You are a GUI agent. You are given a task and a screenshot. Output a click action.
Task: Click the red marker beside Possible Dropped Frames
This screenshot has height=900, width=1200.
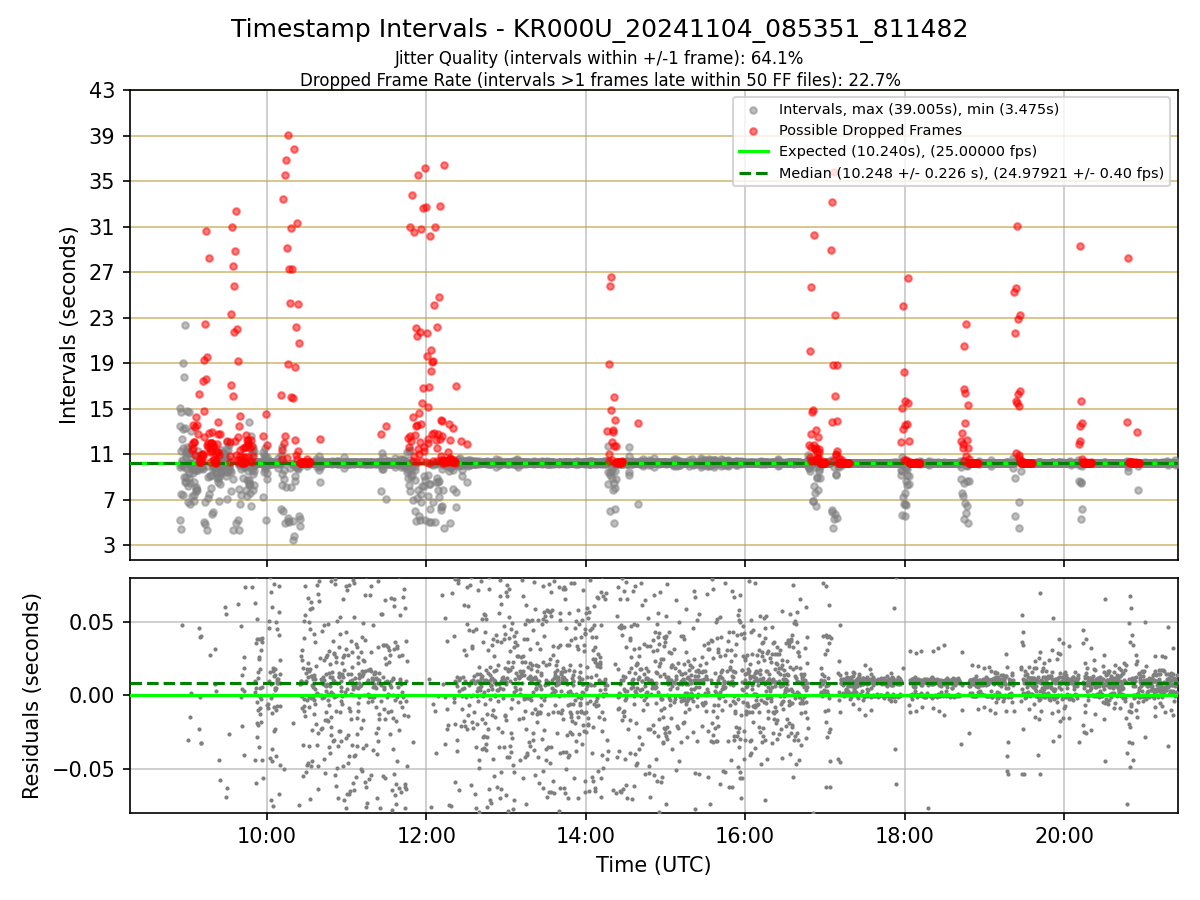tap(753, 130)
